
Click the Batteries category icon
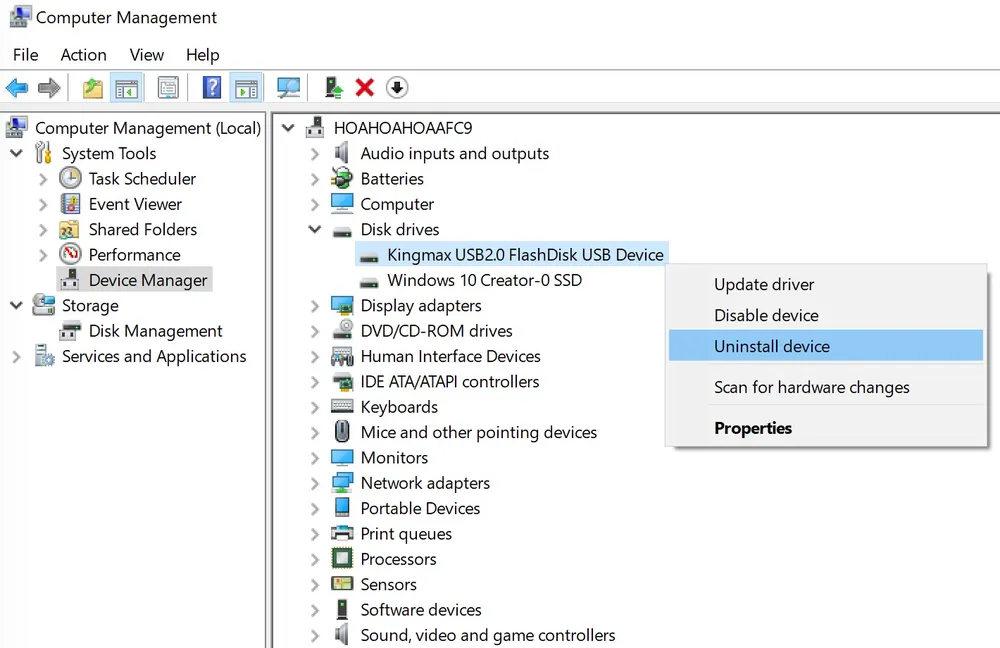click(342, 178)
